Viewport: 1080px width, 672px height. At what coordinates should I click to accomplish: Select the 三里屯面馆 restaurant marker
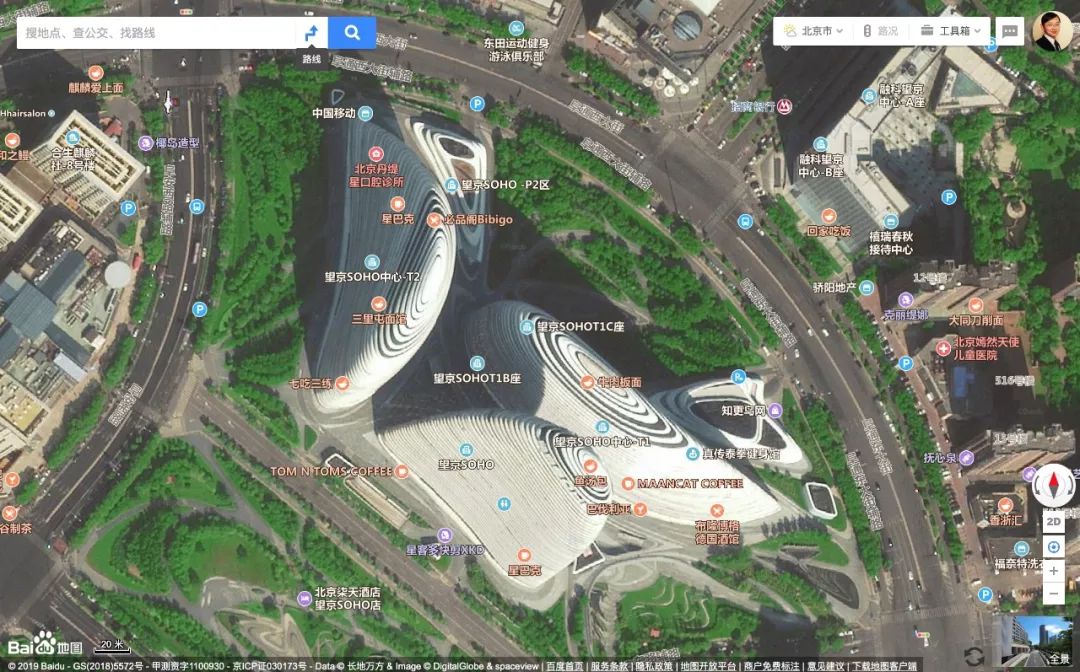378,304
